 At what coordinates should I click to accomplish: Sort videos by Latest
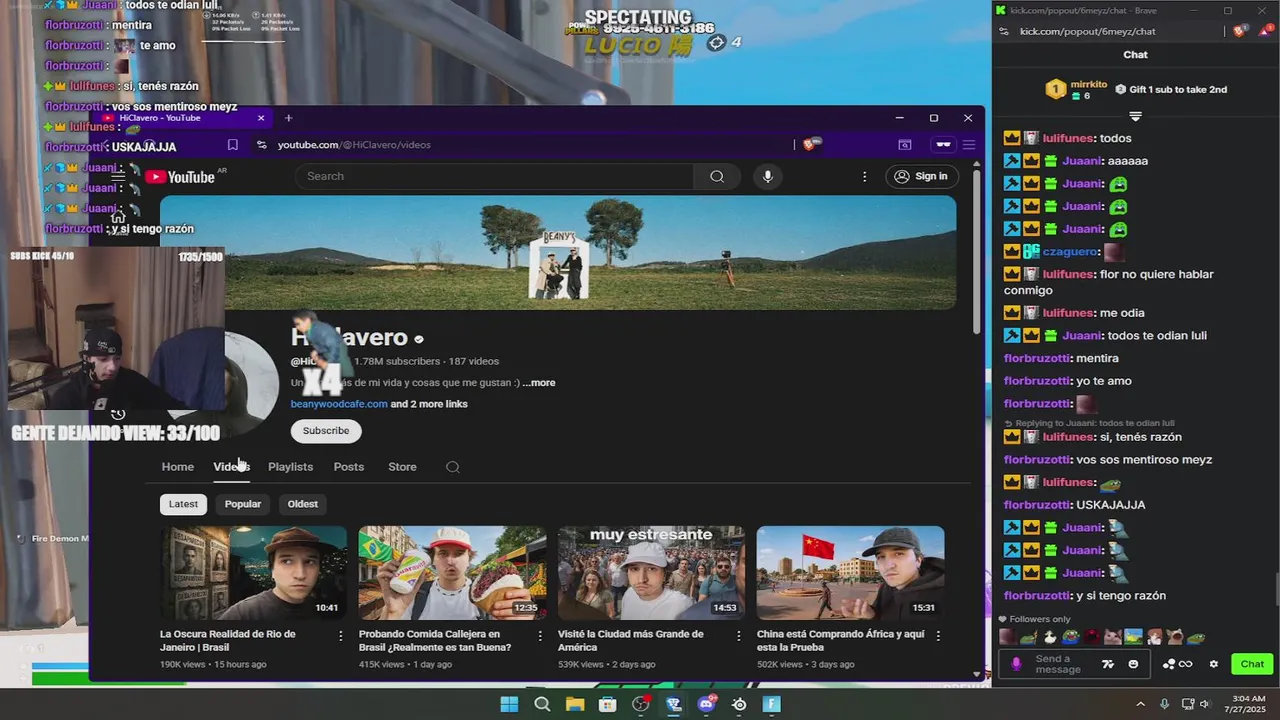(183, 504)
